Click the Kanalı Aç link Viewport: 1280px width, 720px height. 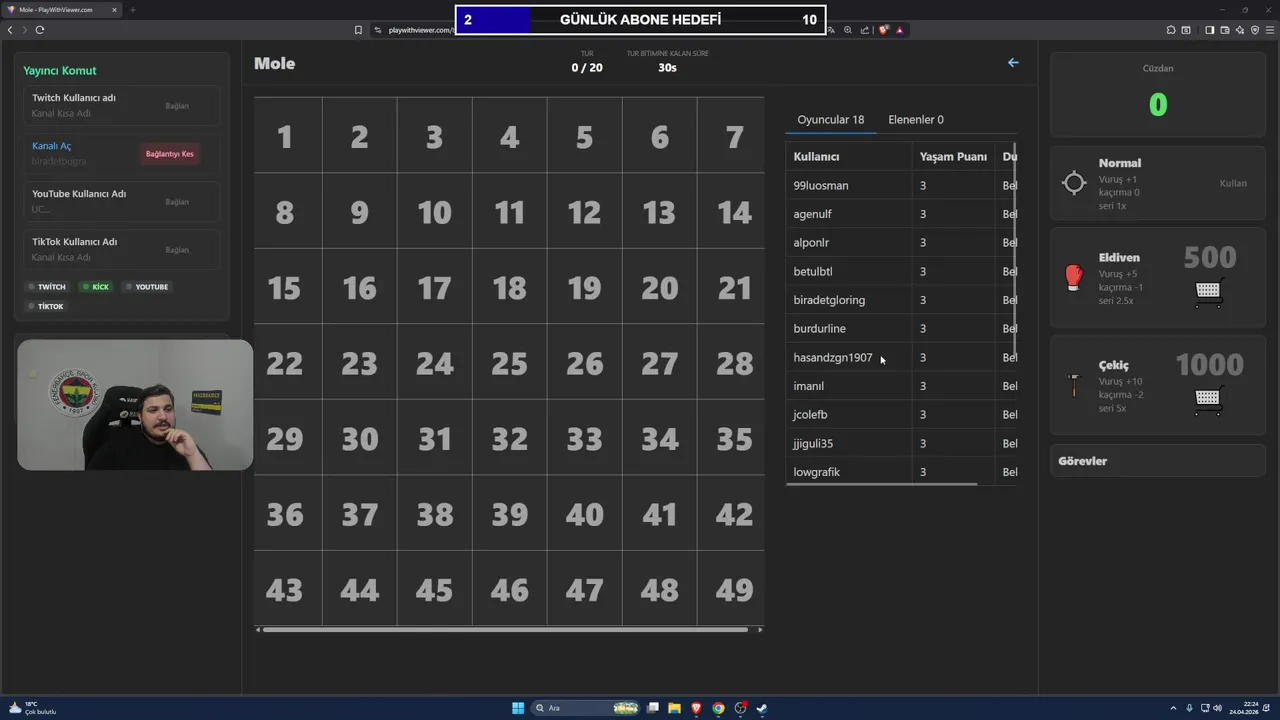tap(52, 146)
